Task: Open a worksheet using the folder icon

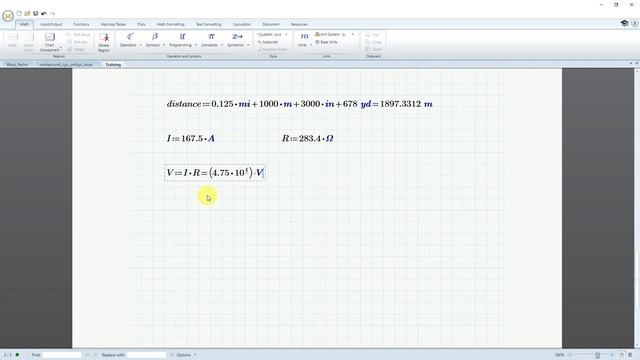Action: (27, 13)
